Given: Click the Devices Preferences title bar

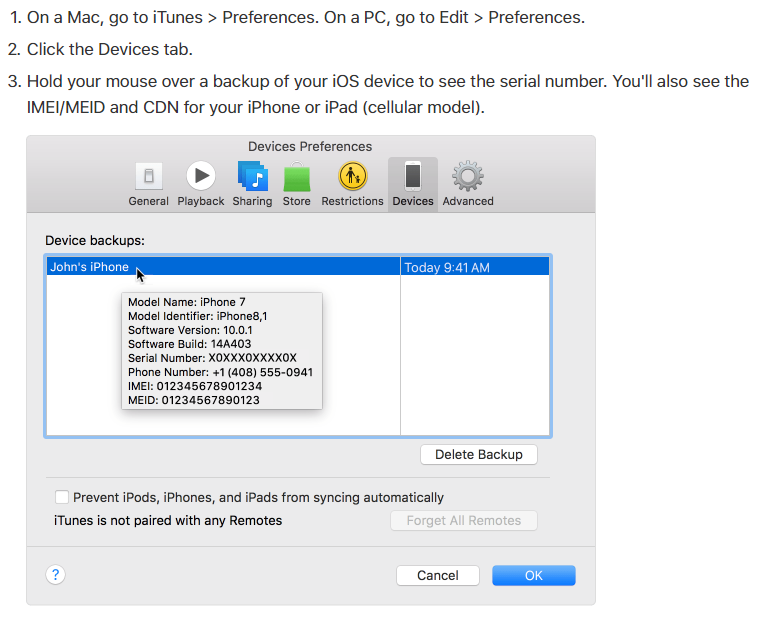Looking at the screenshot, I should click(310, 146).
